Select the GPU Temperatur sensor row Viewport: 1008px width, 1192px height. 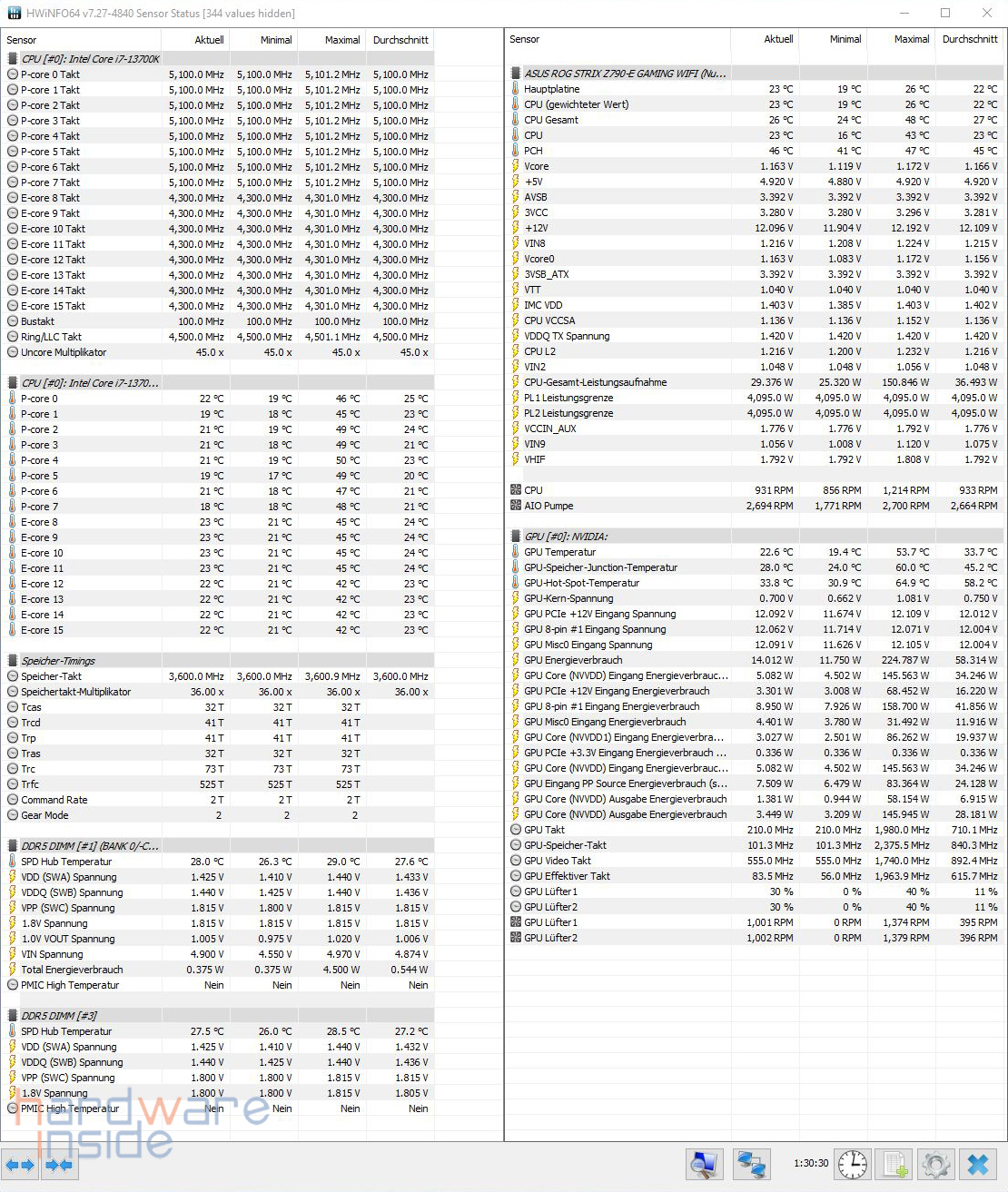pyautogui.click(x=559, y=552)
